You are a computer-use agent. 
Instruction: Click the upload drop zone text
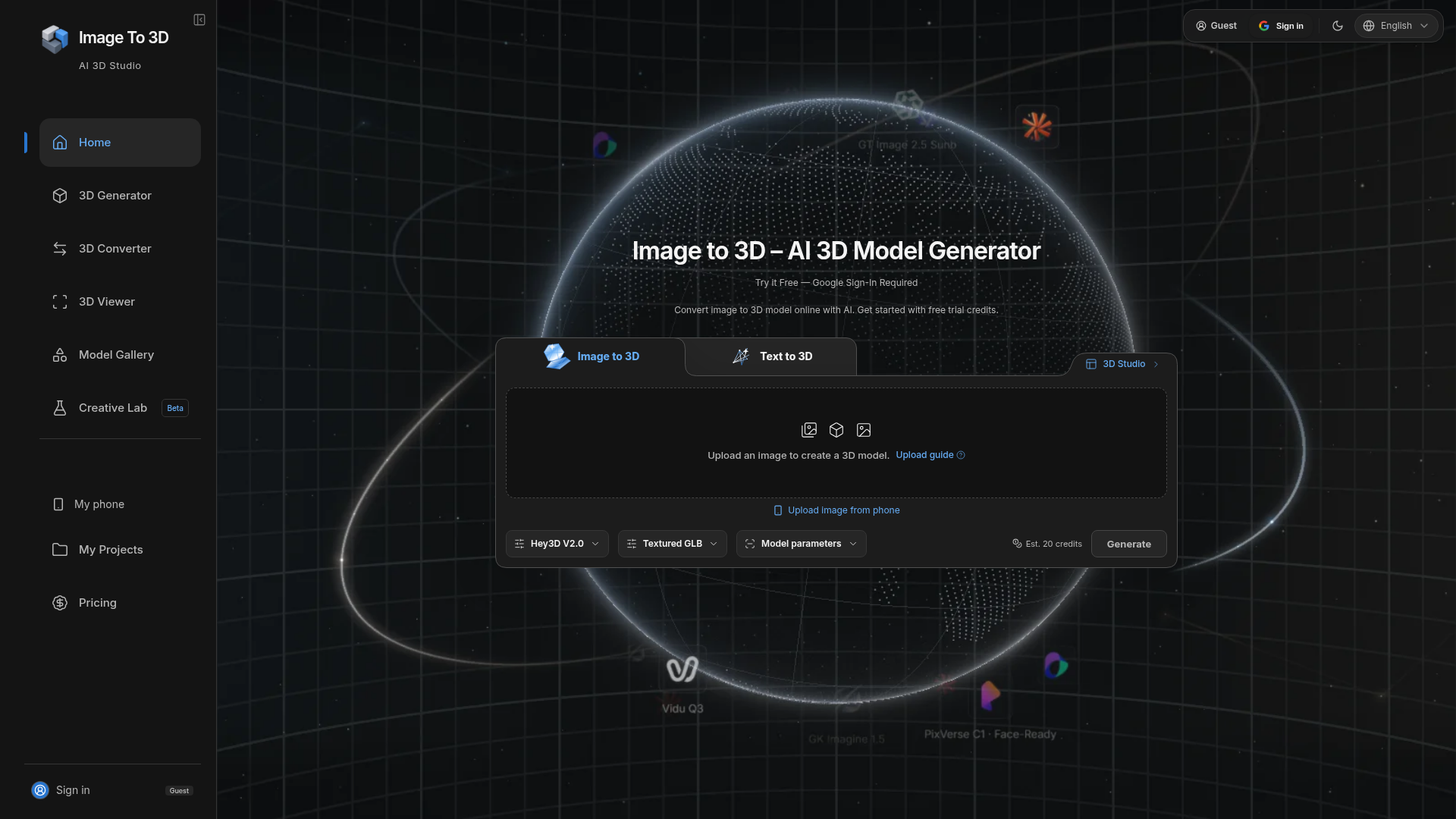[798, 455]
